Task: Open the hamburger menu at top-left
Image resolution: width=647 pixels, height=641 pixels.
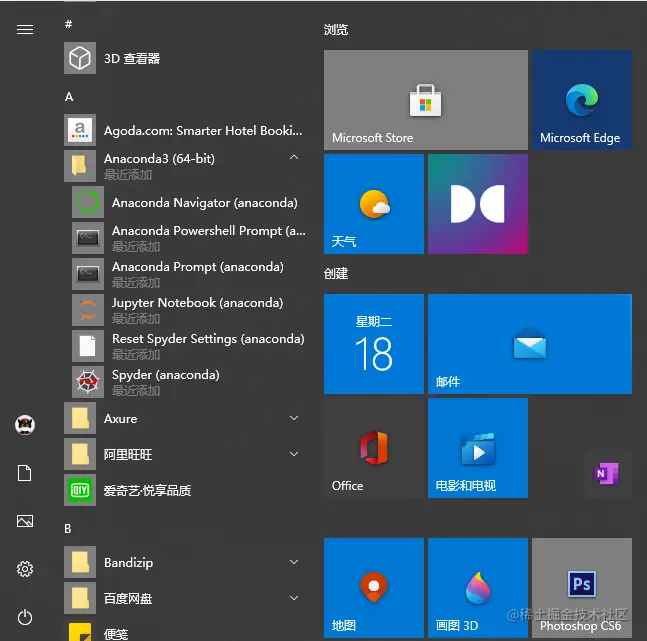Action: point(25,29)
